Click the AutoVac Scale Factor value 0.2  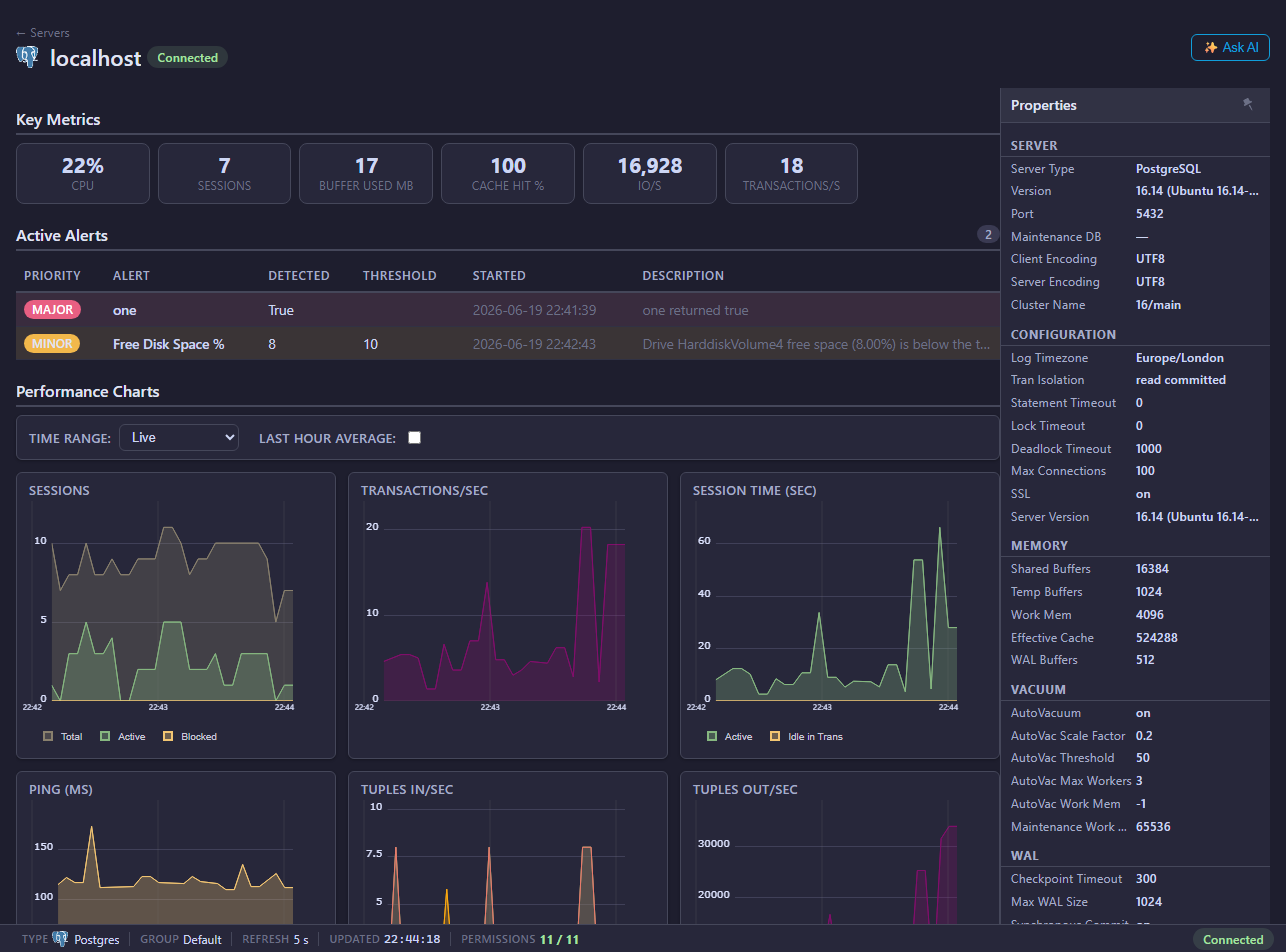(1144, 736)
